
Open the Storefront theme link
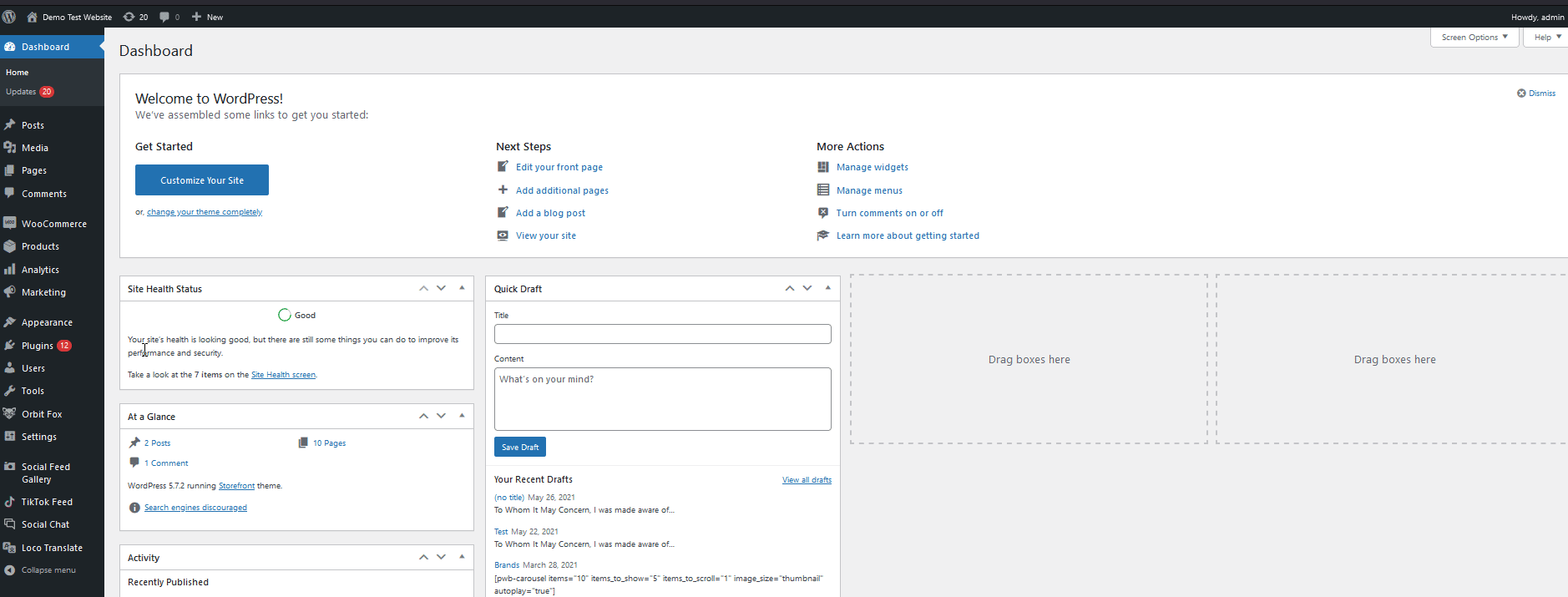click(236, 486)
